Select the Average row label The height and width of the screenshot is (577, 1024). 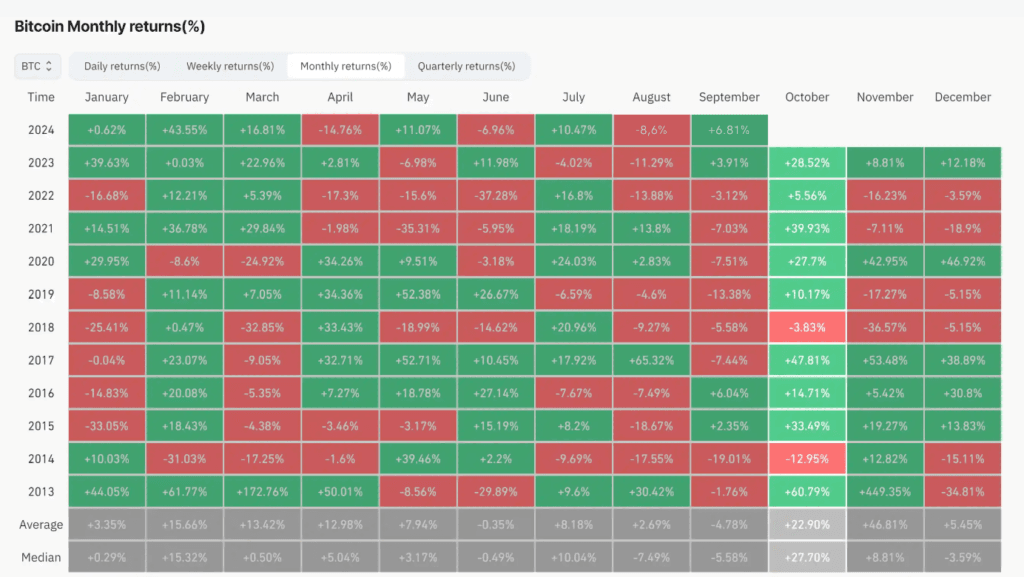(x=40, y=525)
